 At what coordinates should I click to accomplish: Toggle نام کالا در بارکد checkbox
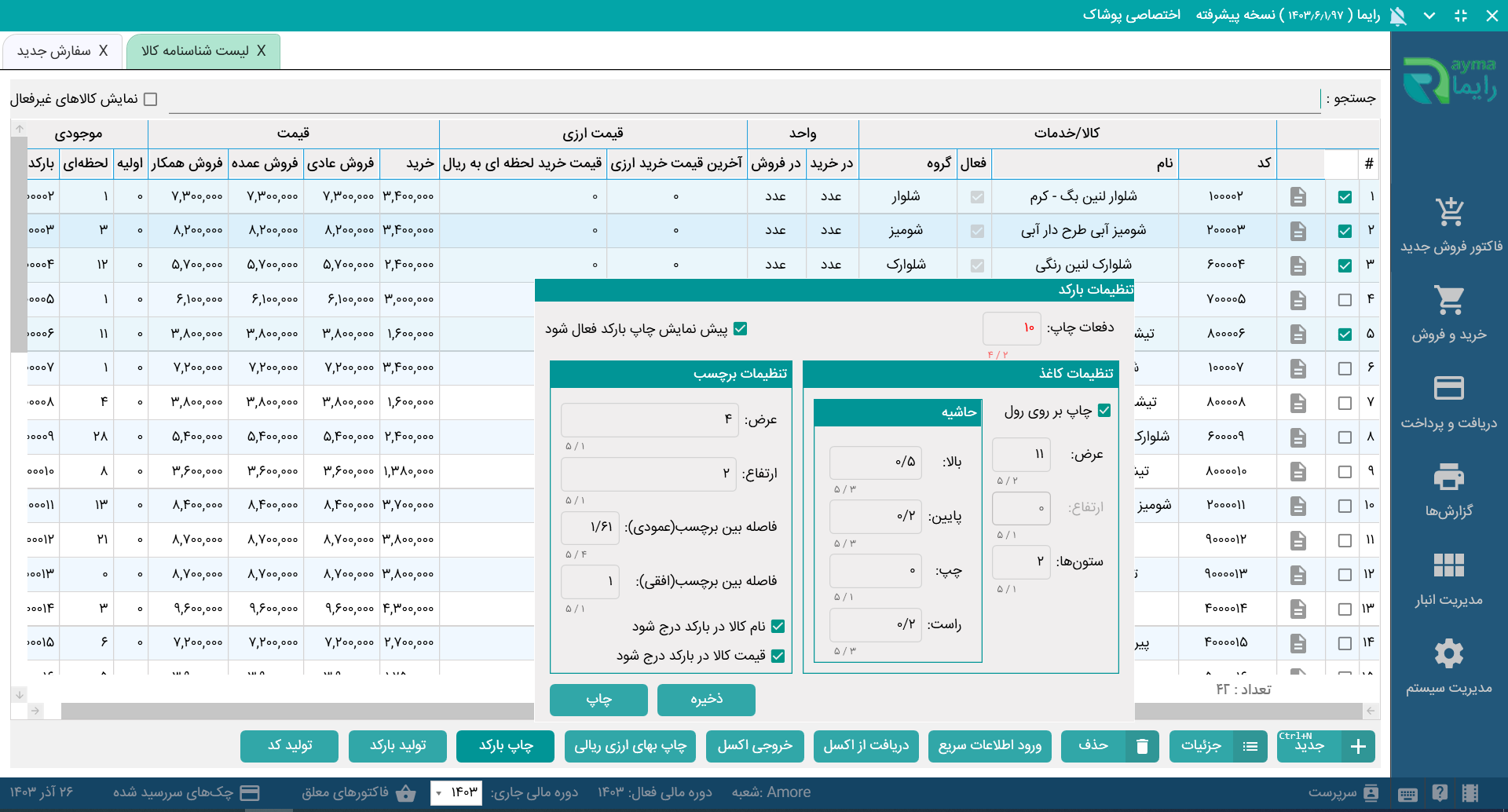778,627
